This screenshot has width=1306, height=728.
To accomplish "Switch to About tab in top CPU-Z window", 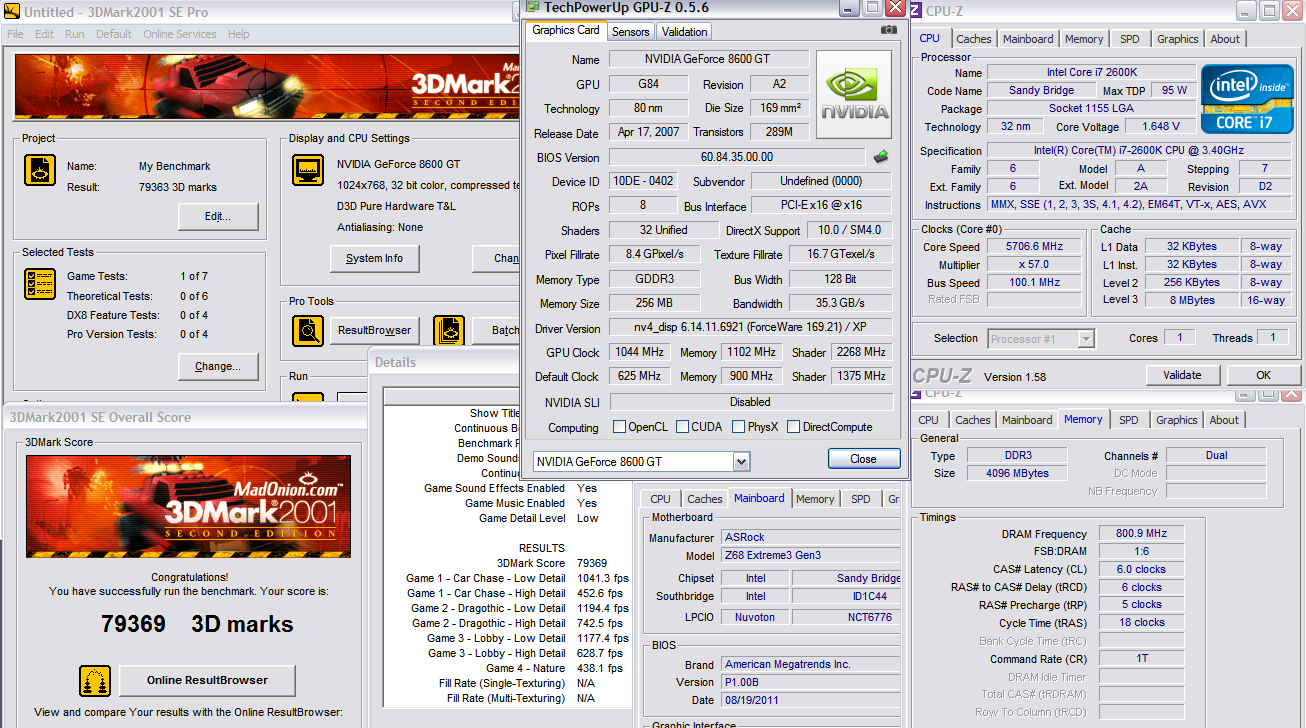I will [x=1225, y=39].
